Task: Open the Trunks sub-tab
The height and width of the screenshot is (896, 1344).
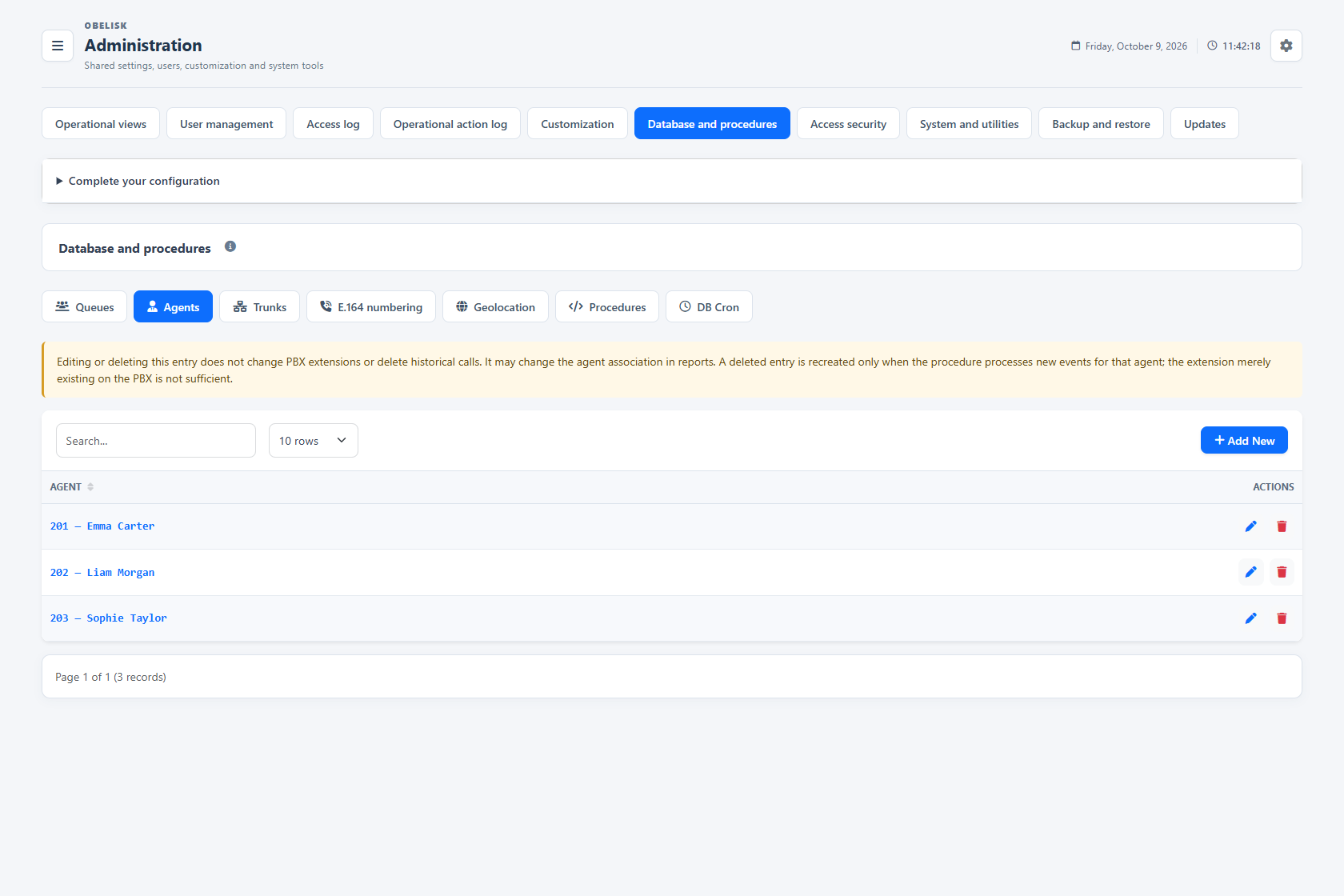Action: coord(259,306)
